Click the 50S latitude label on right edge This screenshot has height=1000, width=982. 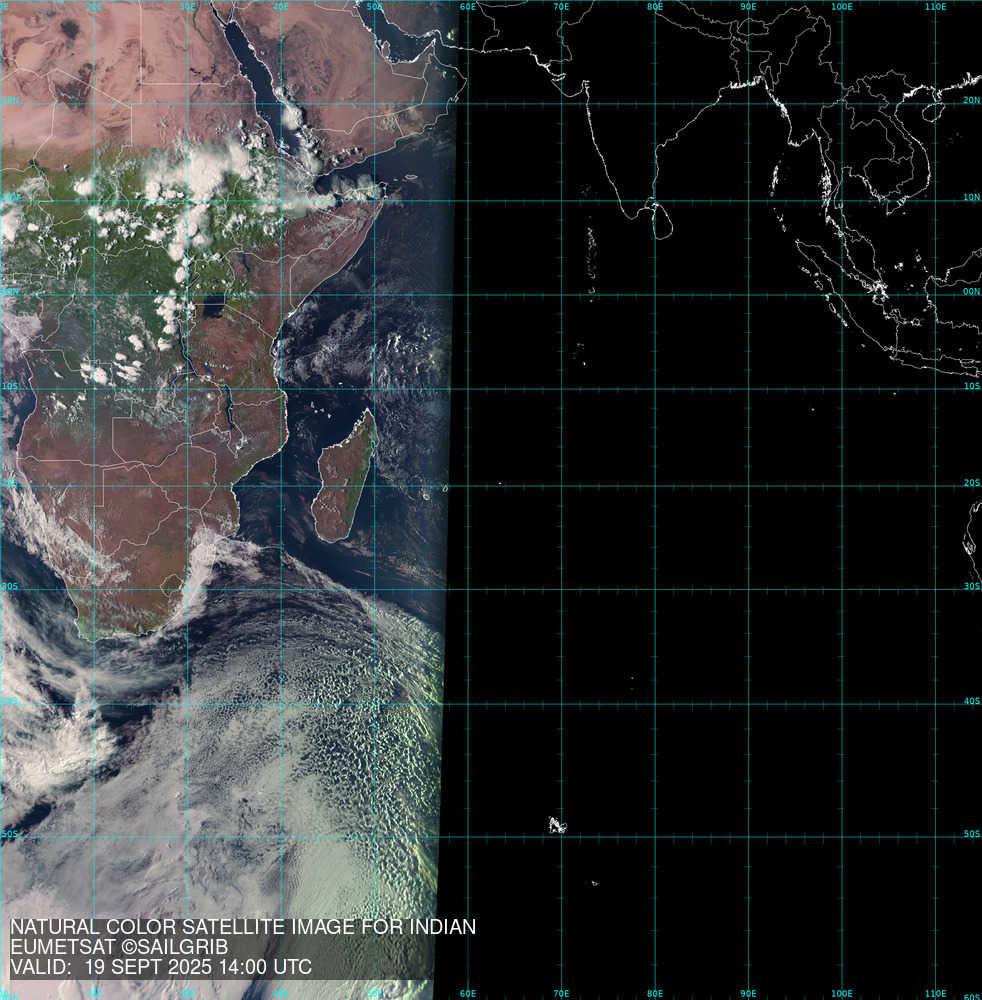click(x=971, y=834)
